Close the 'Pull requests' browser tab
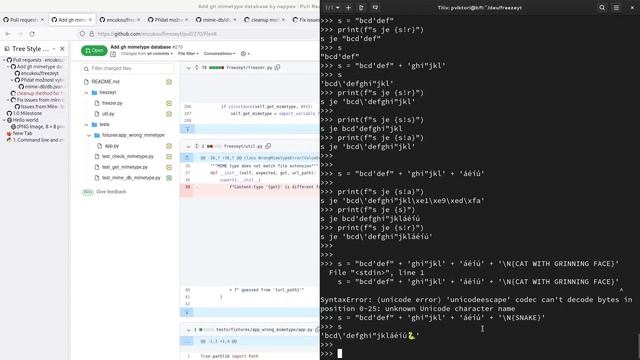The height and width of the screenshot is (360, 640). tap(42, 20)
